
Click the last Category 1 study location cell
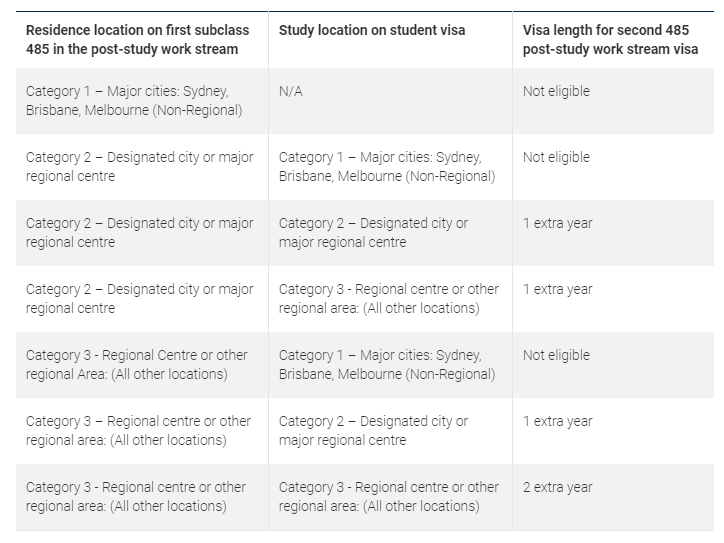tap(386, 364)
